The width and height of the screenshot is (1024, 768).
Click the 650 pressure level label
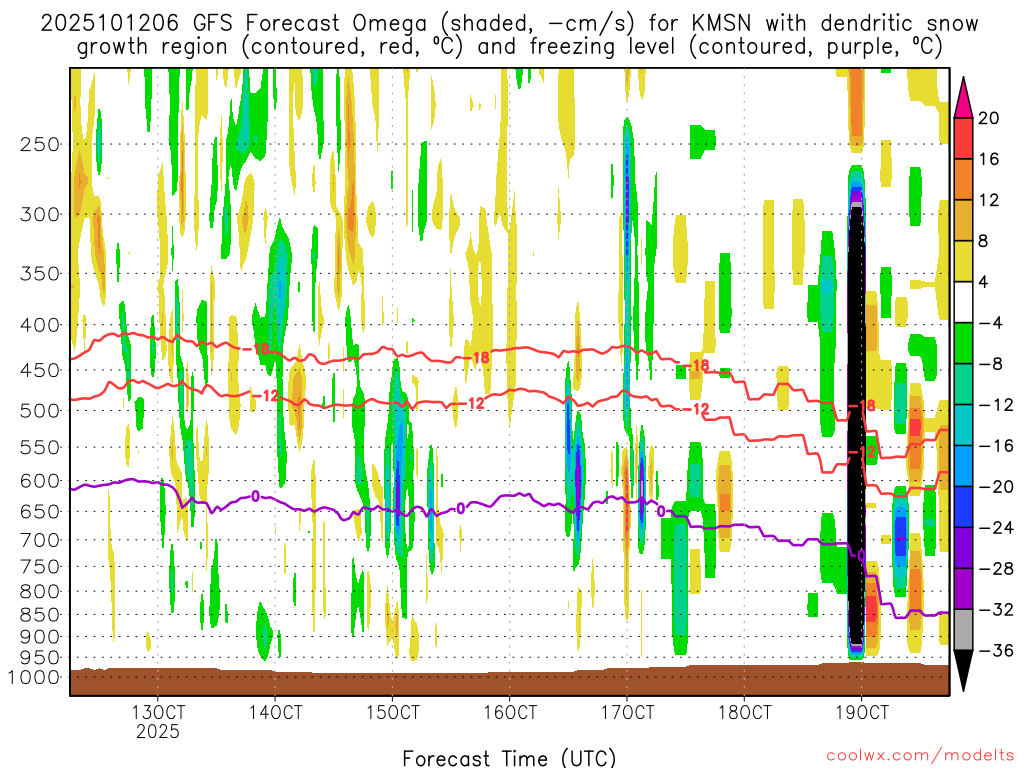coord(40,511)
